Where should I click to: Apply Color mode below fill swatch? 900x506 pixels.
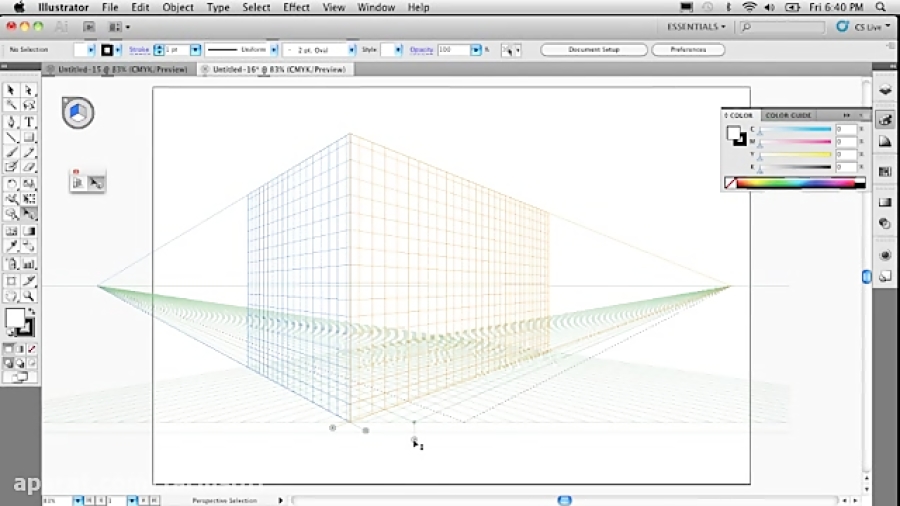pos(9,349)
